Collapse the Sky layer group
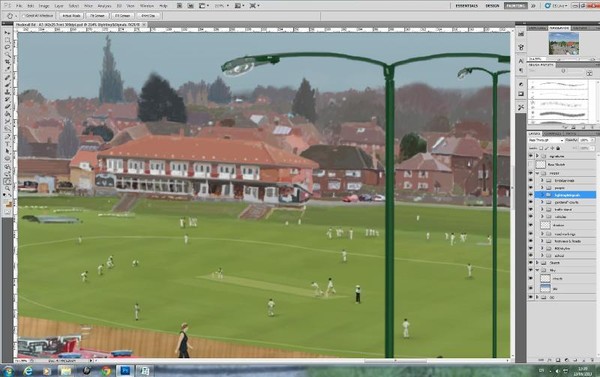The width and height of the screenshot is (600, 377). click(537, 270)
